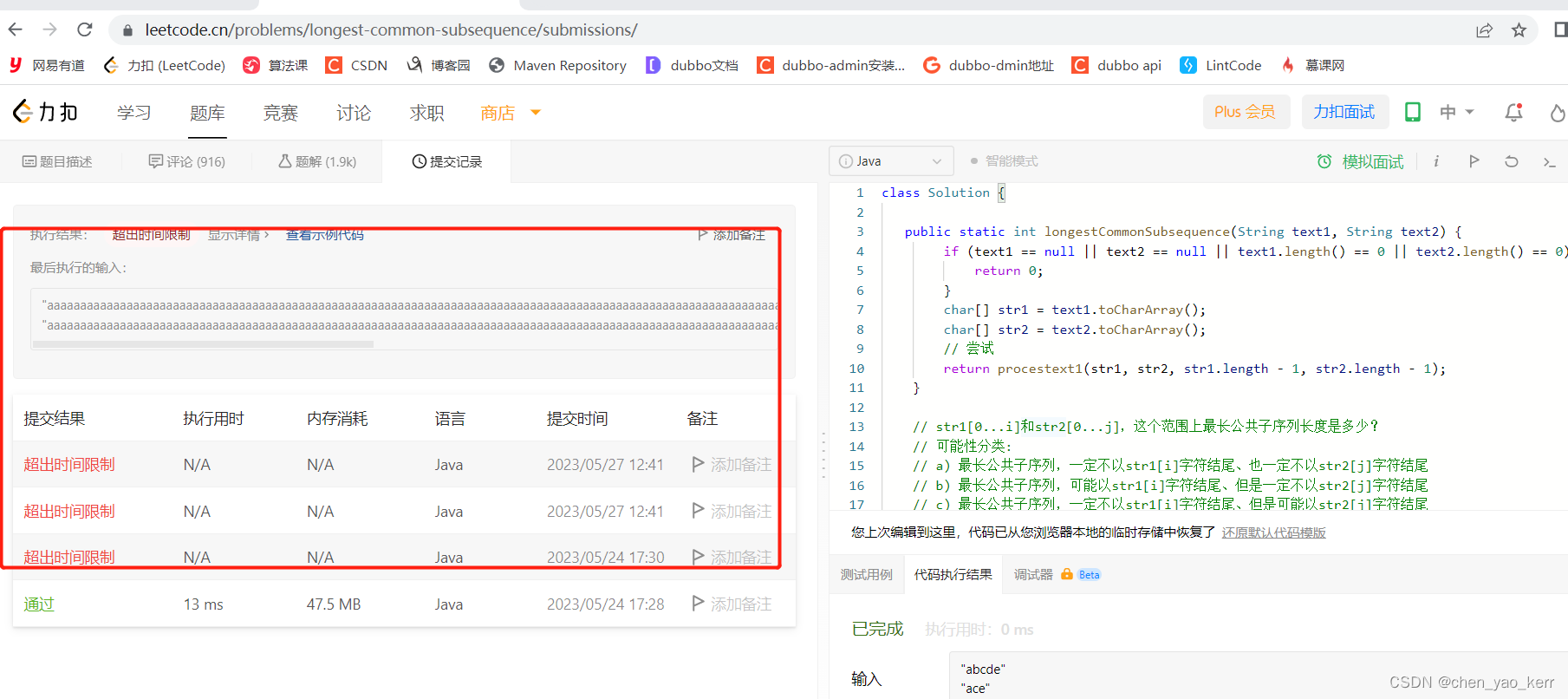1568x699 pixels.
Task: Click the panel divider drag handle dots
Action: coord(823,456)
